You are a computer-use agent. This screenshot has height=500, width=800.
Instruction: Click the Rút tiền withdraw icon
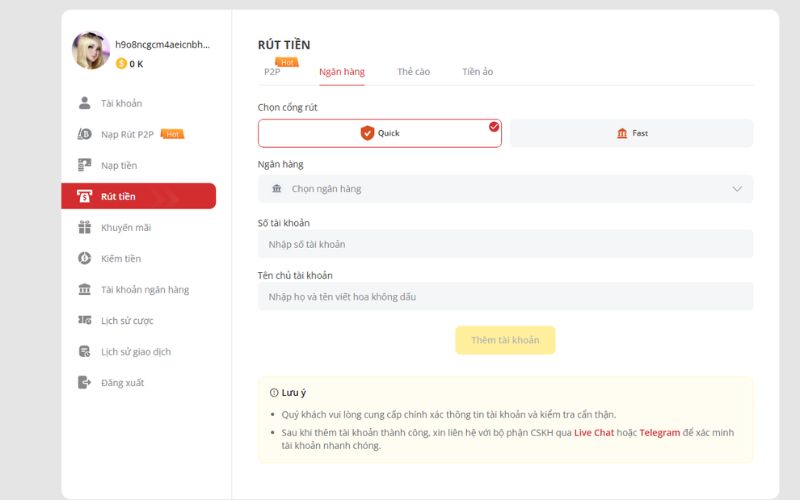pos(84,196)
